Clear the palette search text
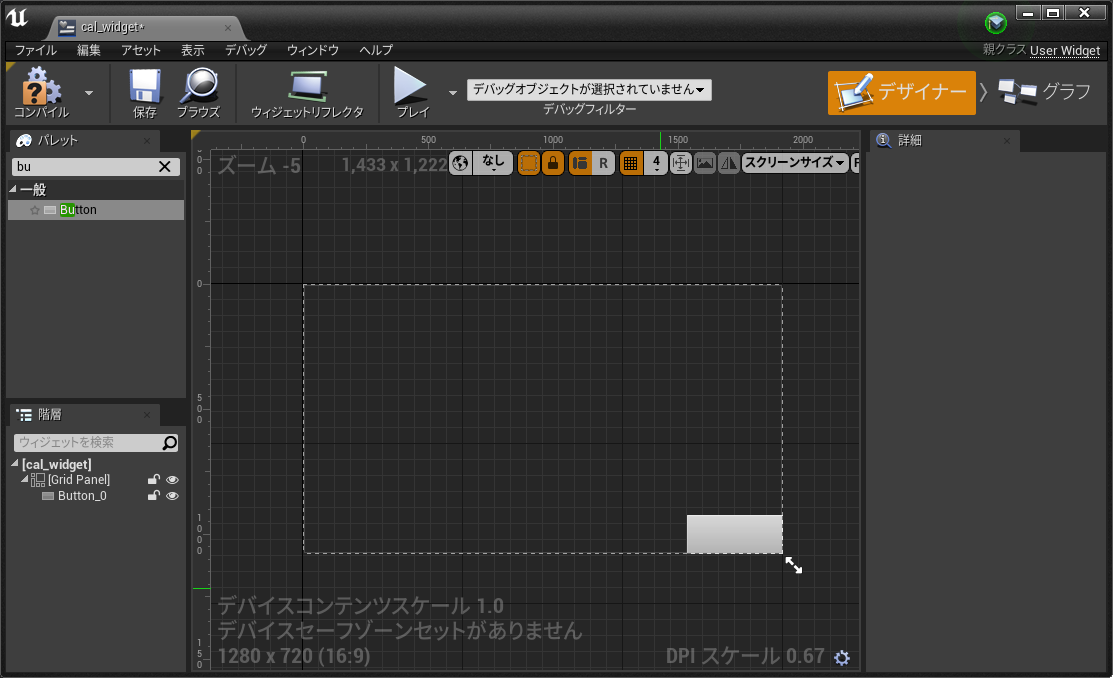This screenshot has height=678, width=1113. point(165,166)
